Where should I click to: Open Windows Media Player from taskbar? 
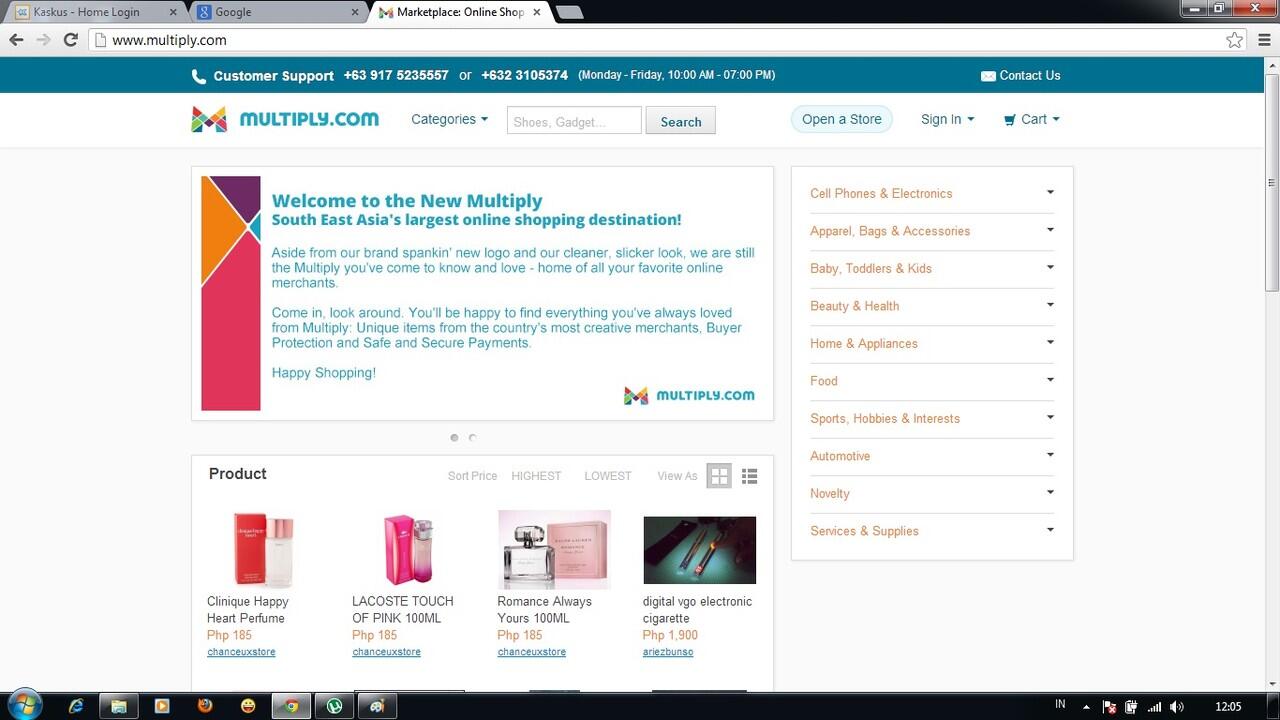pyautogui.click(x=162, y=706)
